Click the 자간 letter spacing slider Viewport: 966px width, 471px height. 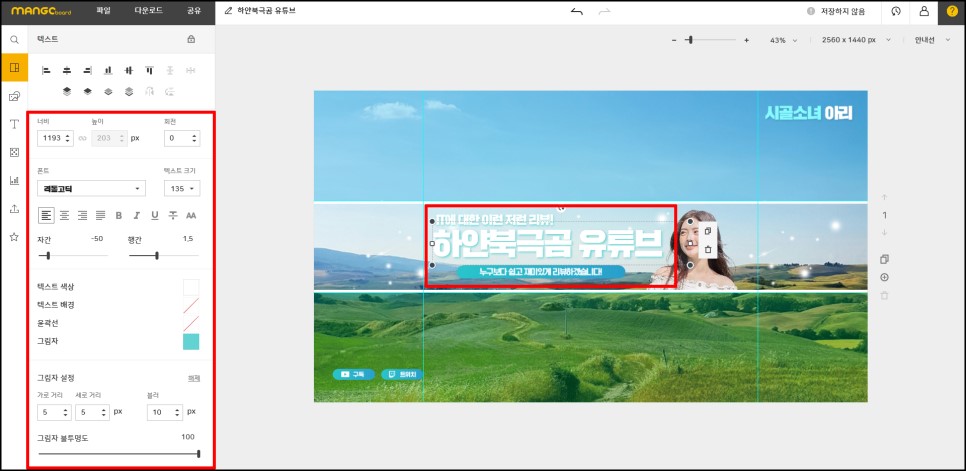pos(73,255)
